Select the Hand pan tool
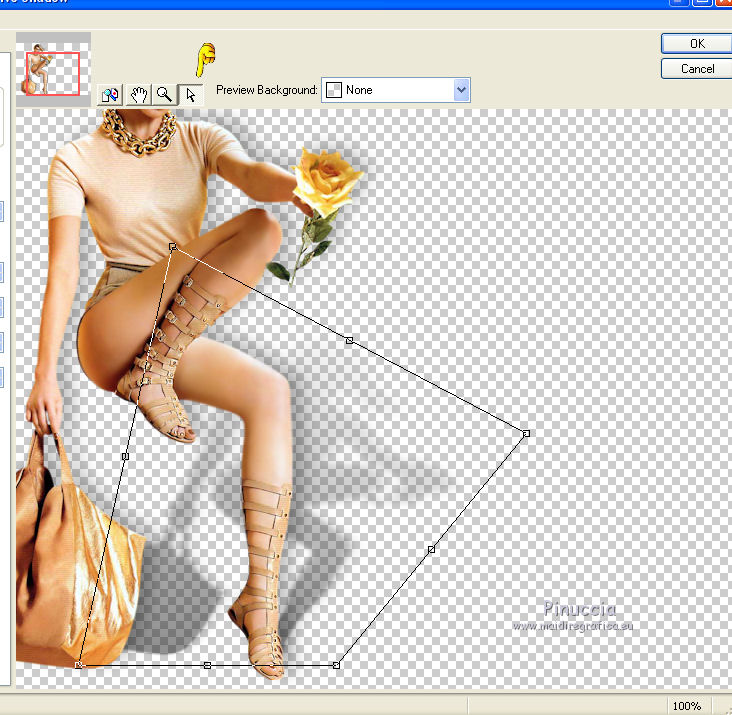The width and height of the screenshot is (732, 715). point(139,95)
